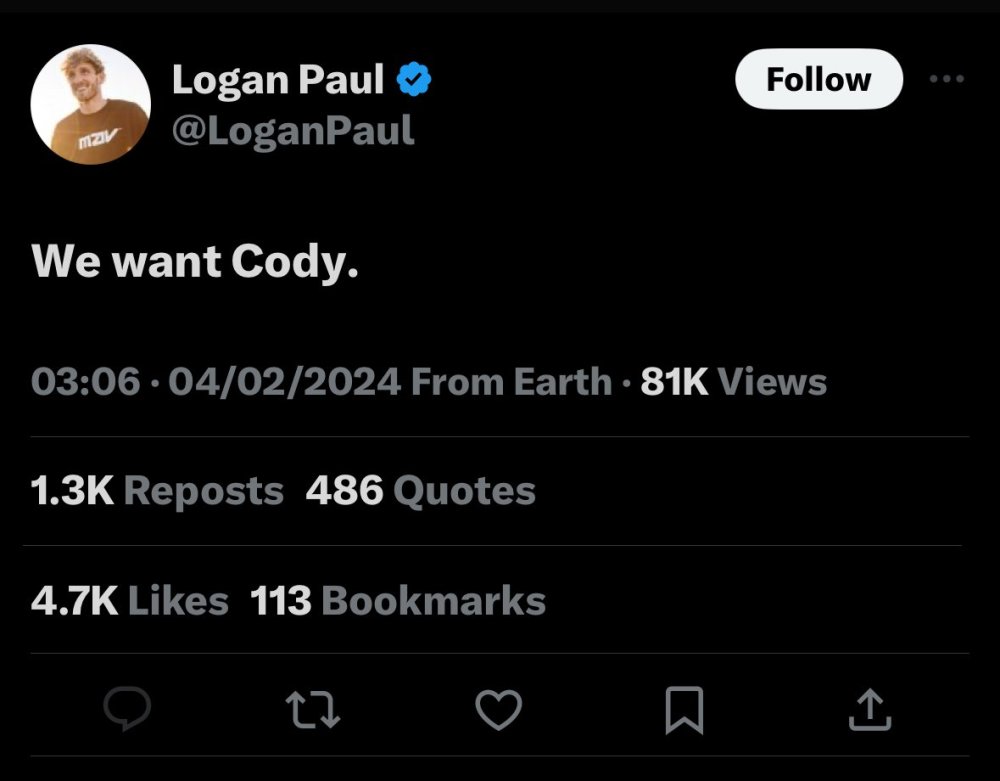Open Logan Paul's profile picture
1000x781 pixels.
pyautogui.click(x=91, y=105)
